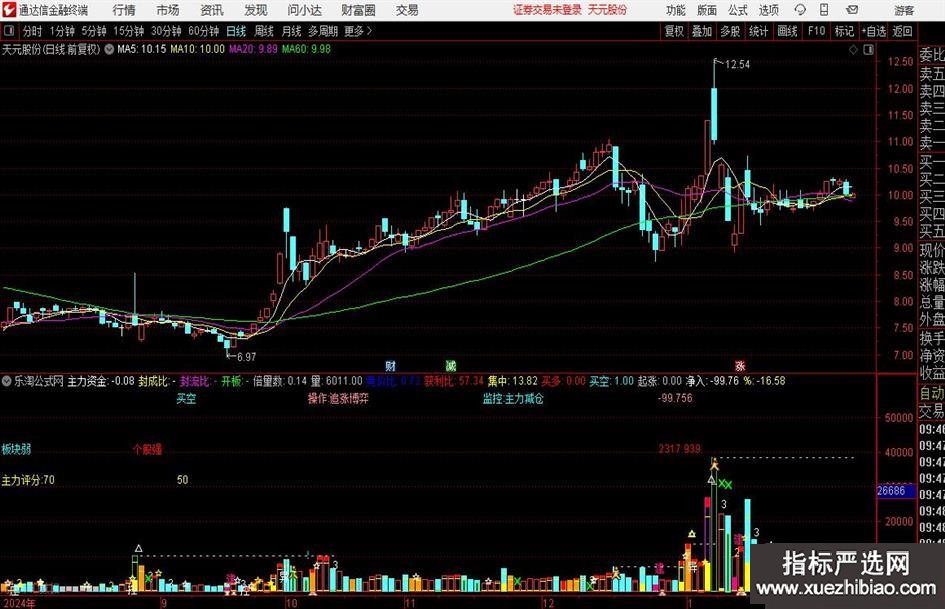Open the 公式 menu
The height and width of the screenshot is (609, 945).
tap(737, 10)
